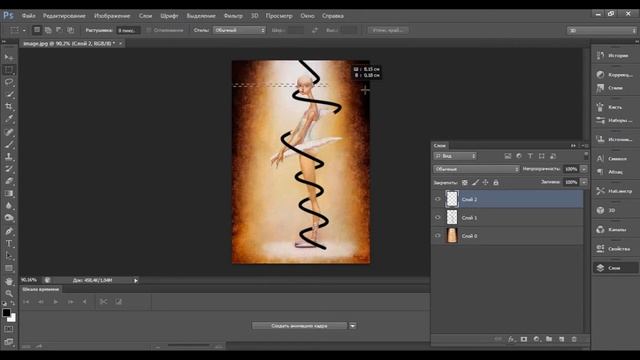Click the Растушевка feather input field

tap(128, 30)
